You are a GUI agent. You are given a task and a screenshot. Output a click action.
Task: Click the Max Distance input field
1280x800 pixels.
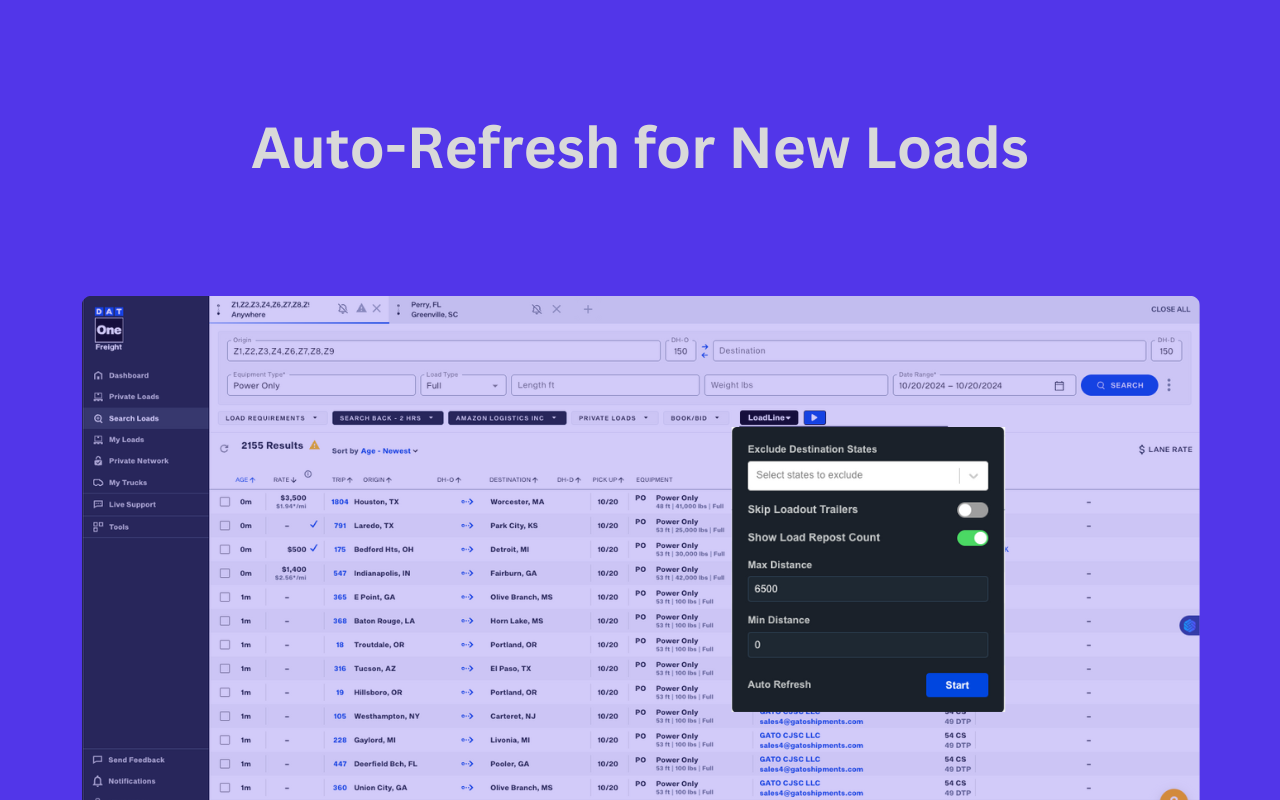pos(867,589)
